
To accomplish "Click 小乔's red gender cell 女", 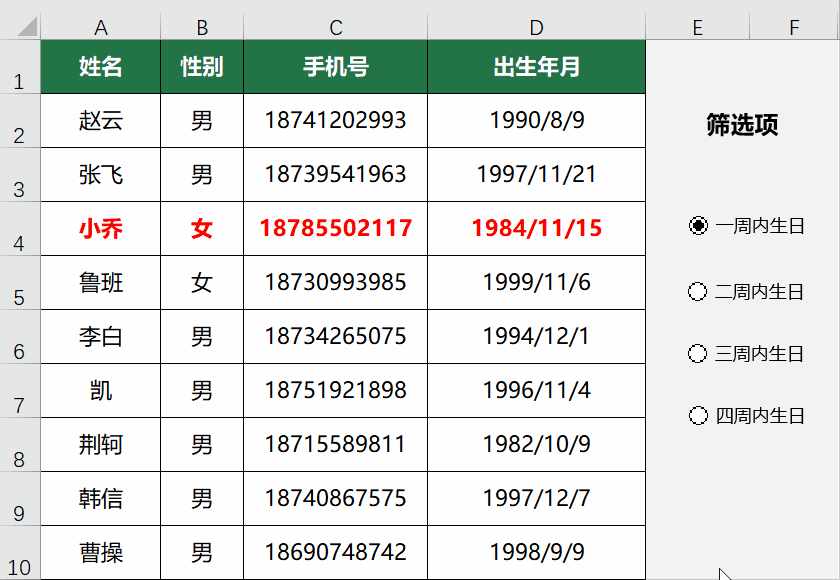I will [x=202, y=229].
